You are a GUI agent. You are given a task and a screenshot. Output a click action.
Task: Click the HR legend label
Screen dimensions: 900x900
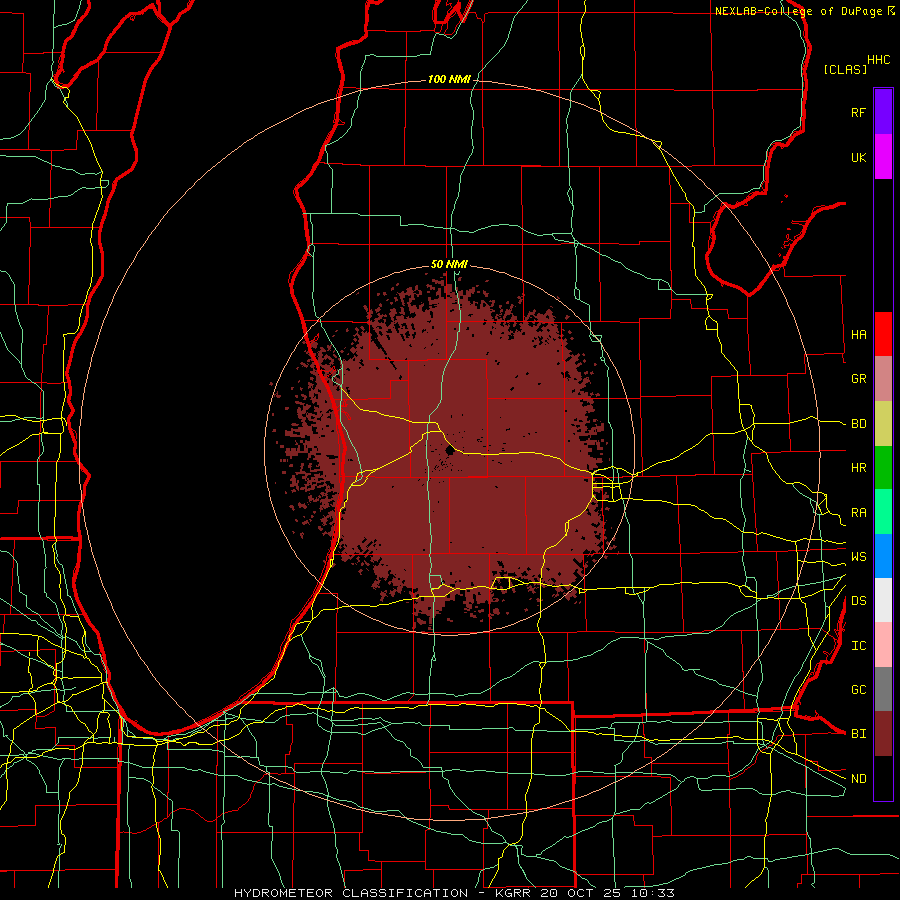pos(859,468)
